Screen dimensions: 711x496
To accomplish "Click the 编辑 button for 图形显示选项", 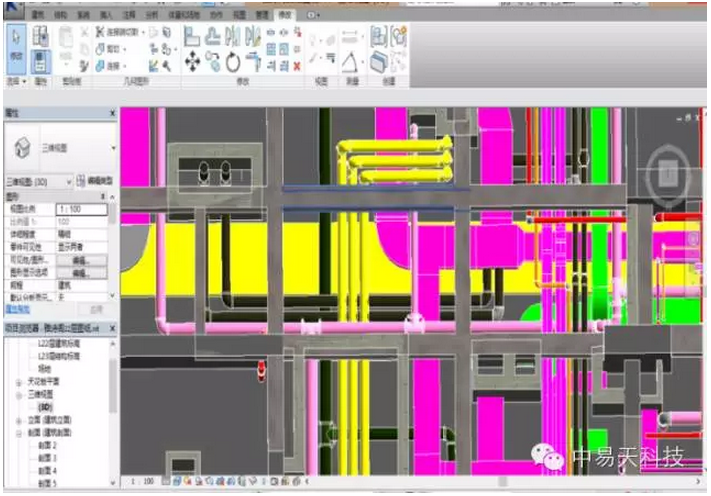I will 87,271.
